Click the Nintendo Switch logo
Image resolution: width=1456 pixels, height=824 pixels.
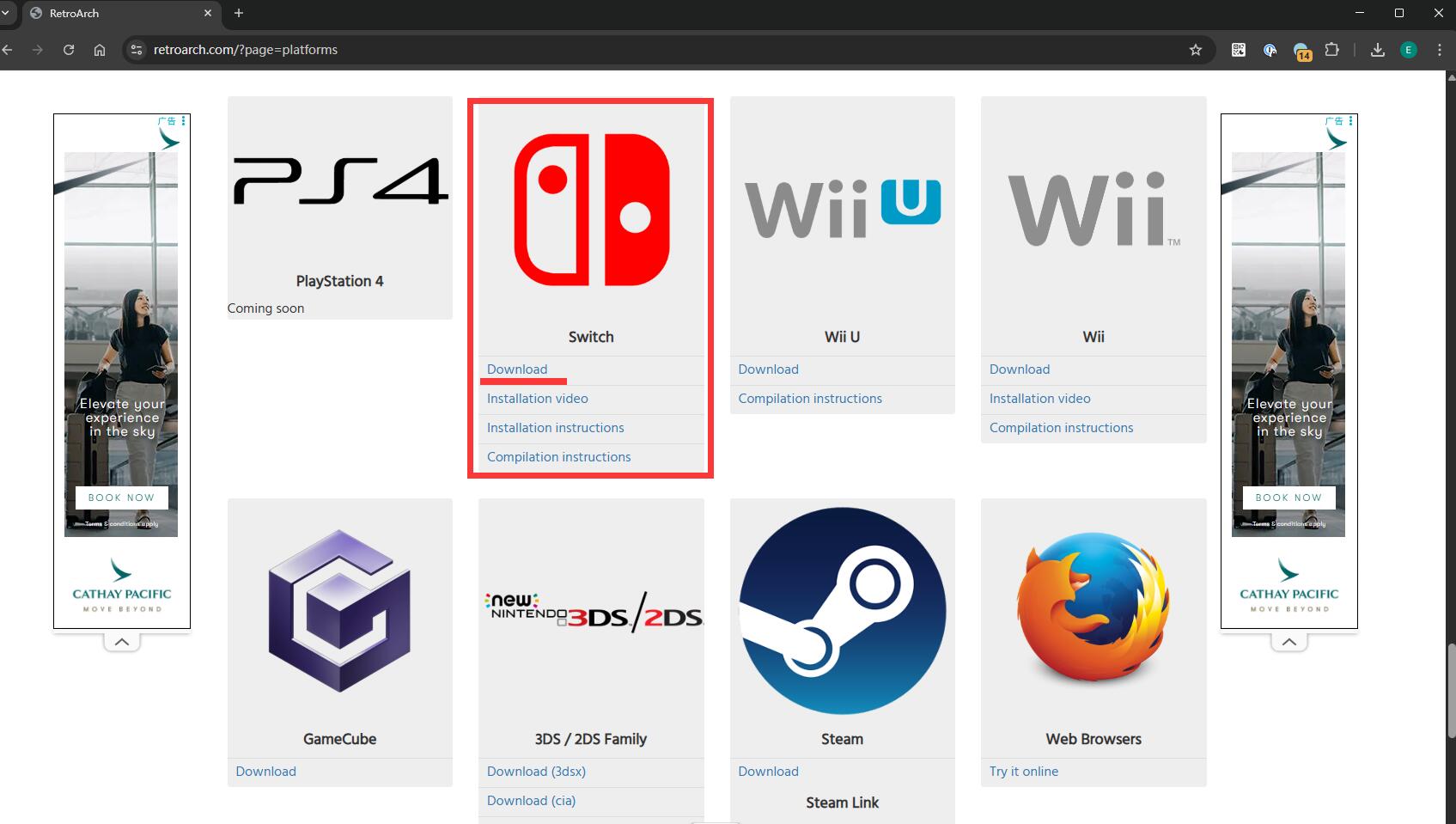591,210
